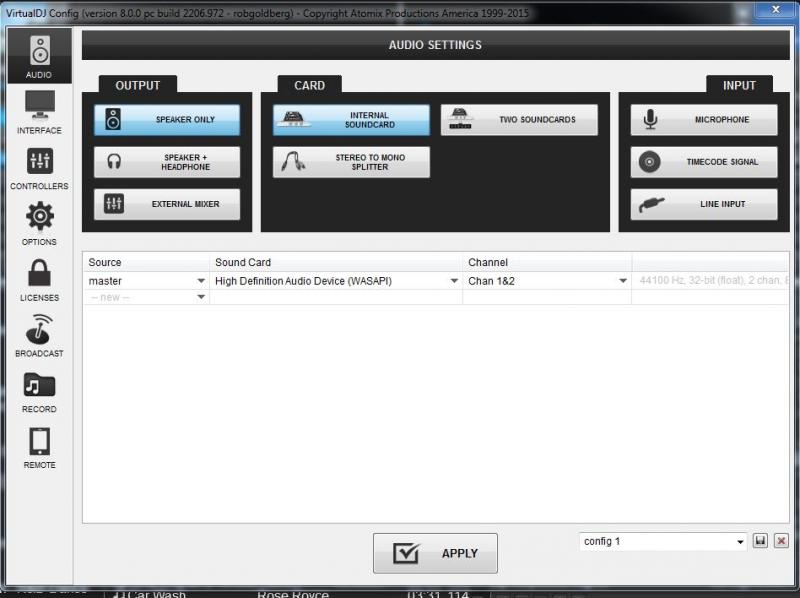800x598 pixels.
Task: Enable Microphone input
Action: pos(704,120)
